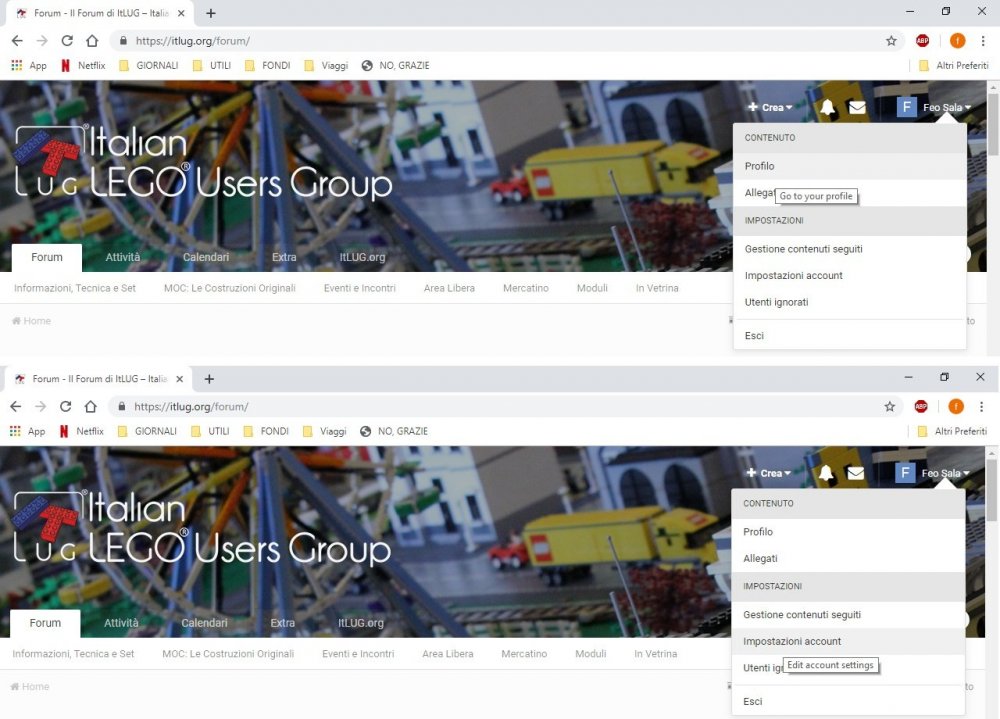Click the bookmark star in the lower browser window
The width and height of the screenshot is (1000, 719).
pyautogui.click(x=890, y=406)
